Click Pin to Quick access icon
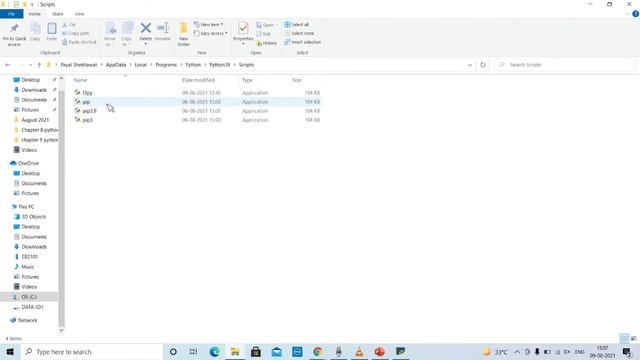 (14, 29)
